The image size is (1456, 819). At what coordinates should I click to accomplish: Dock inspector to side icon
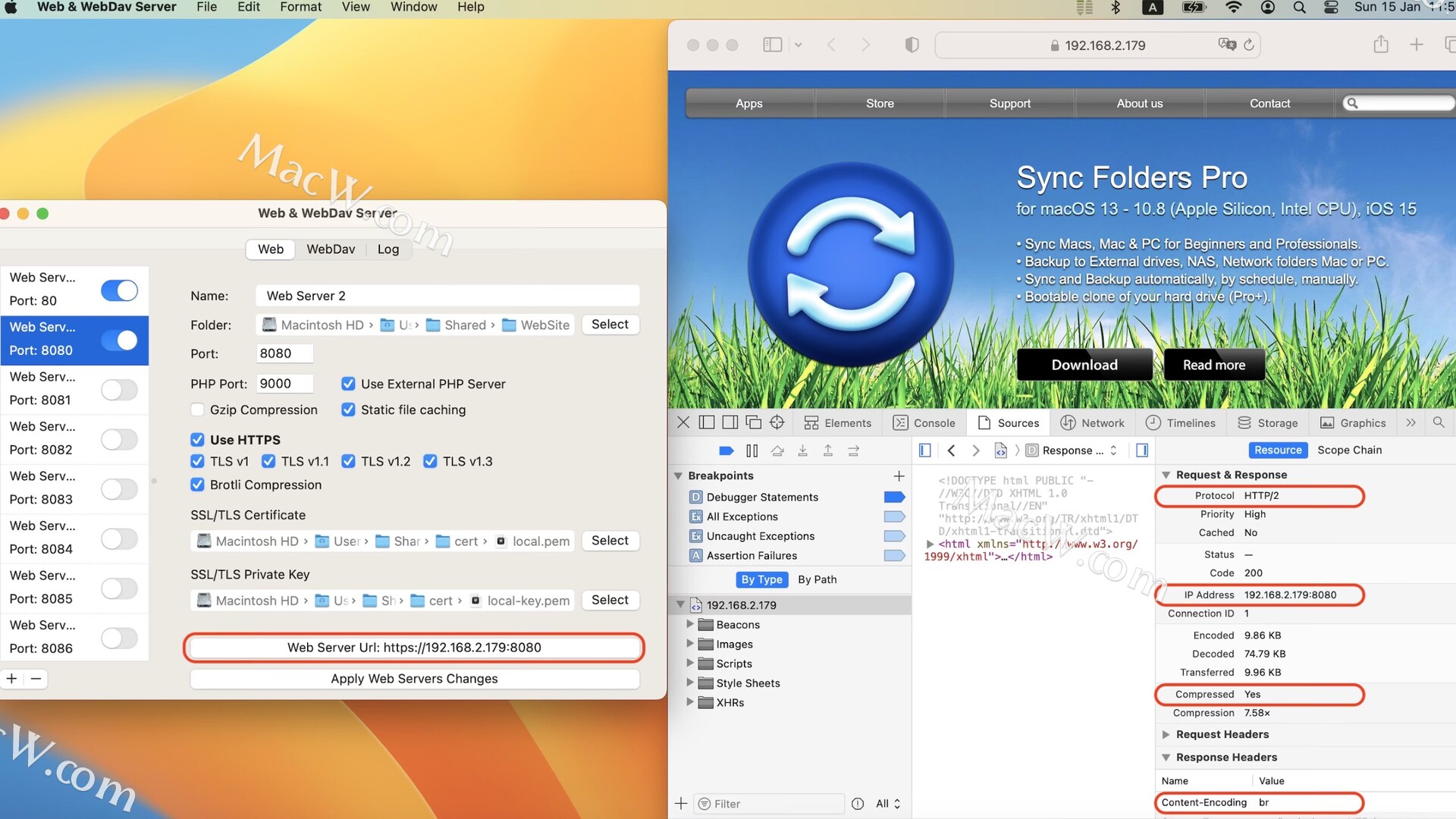coord(730,422)
